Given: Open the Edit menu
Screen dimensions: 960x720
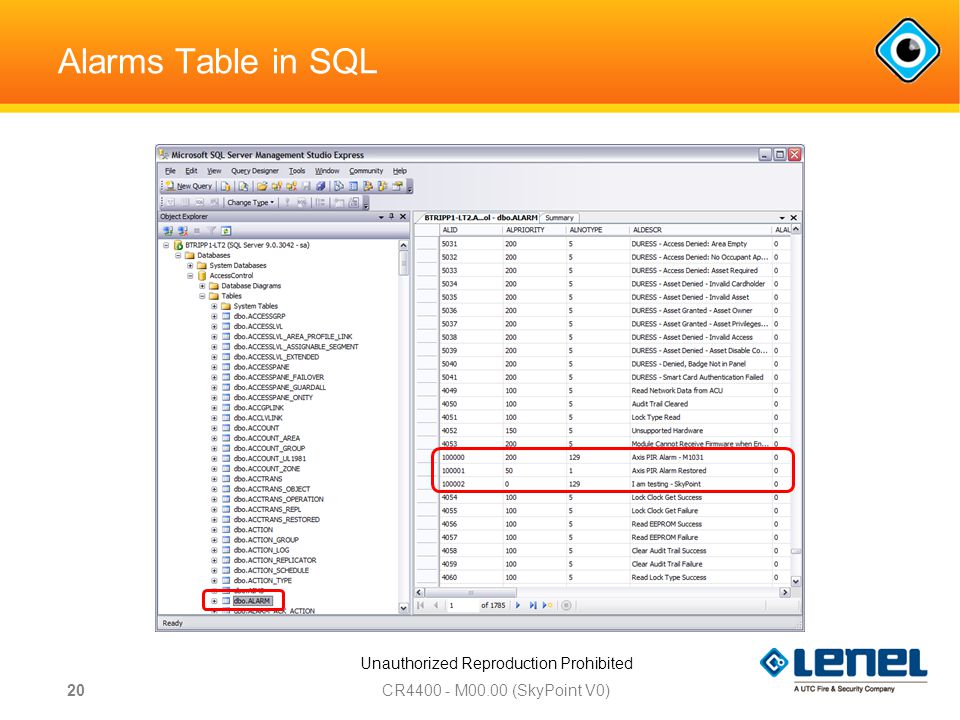Looking at the screenshot, I should [191, 171].
